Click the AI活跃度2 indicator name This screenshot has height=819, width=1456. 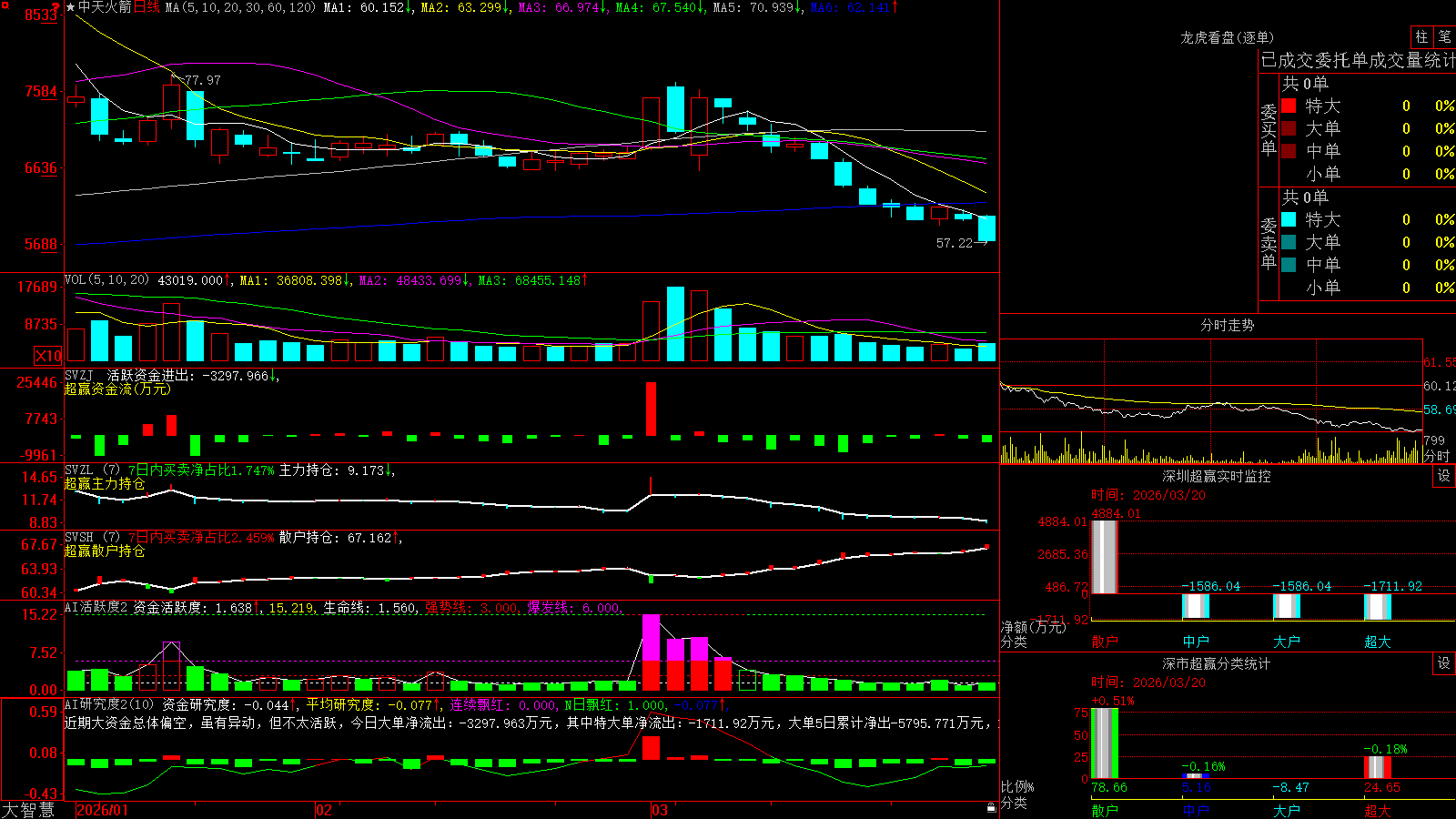(x=96, y=607)
